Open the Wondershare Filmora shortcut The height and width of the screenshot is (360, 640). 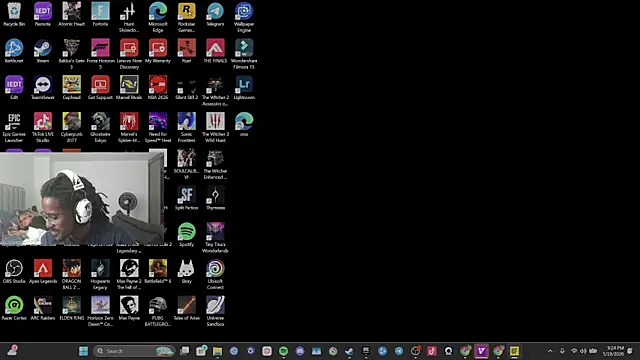tap(244, 54)
